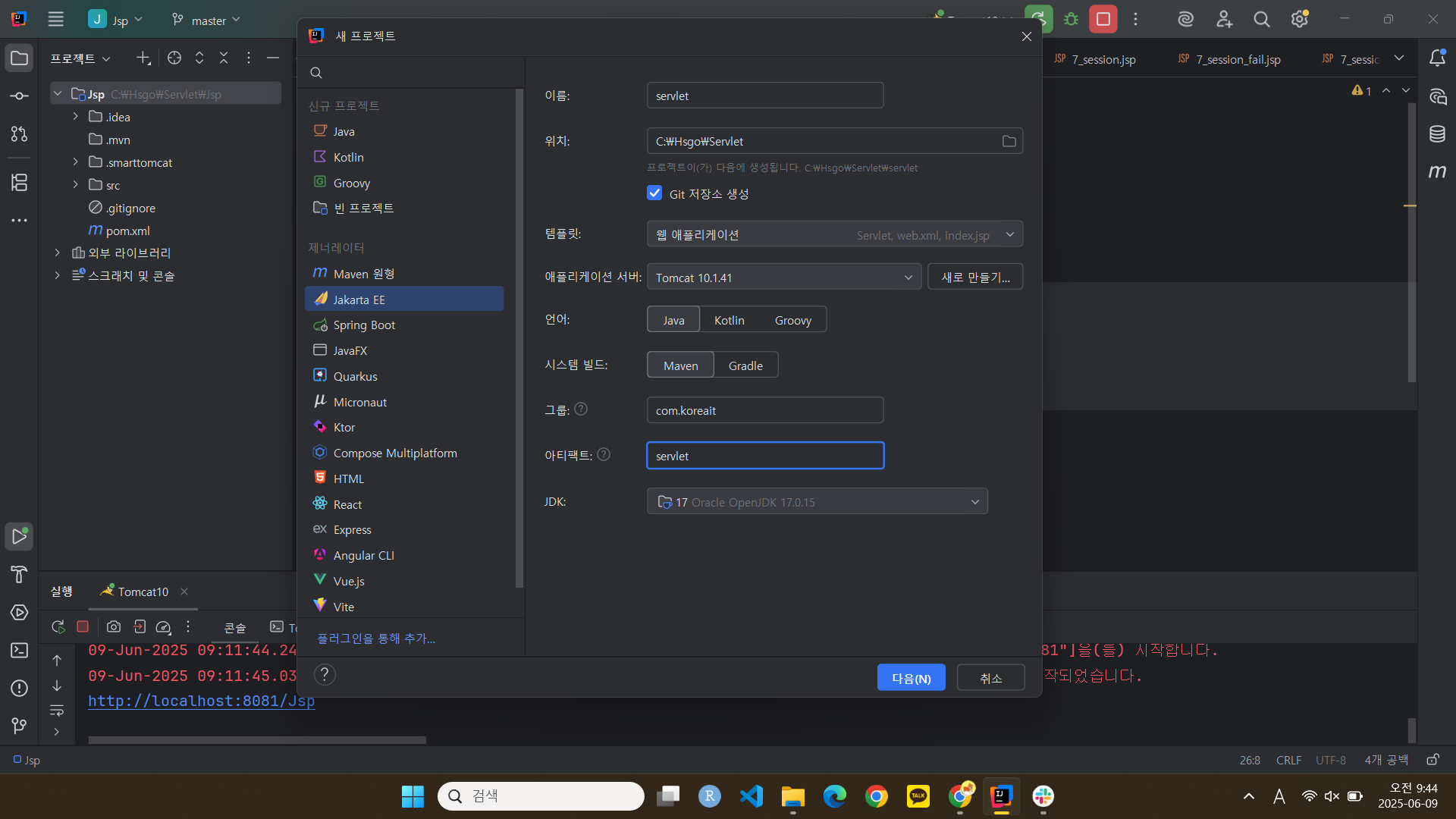
Task: Click the dialog help question mark icon
Action: (325, 674)
